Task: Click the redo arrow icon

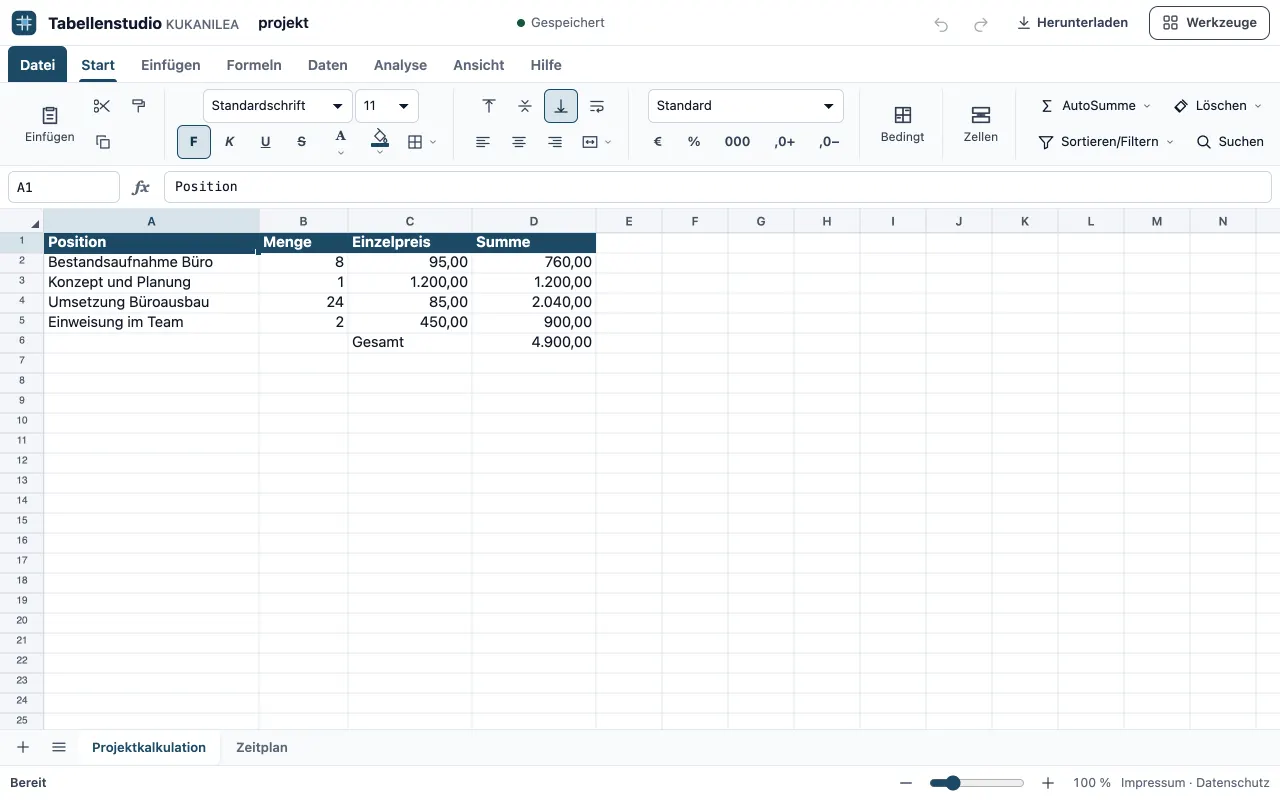Action: 981,23
